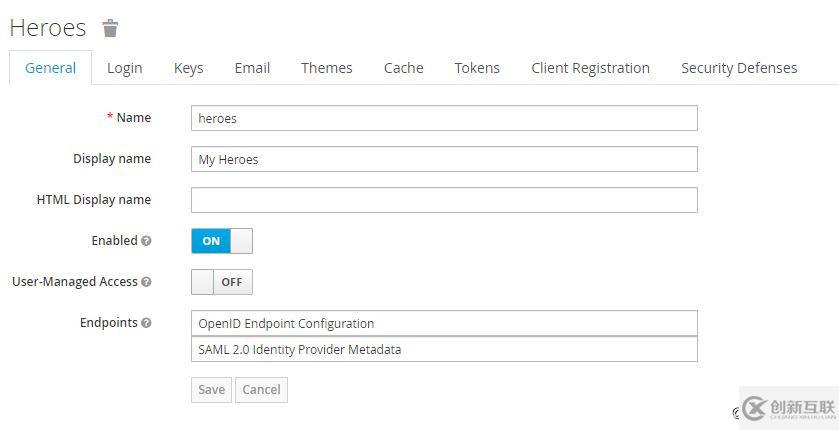Open SAML 2.0 Identity Provider Metadata link
Image resolution: width=839 pixels, height=430 pixels.
[300, 350]
